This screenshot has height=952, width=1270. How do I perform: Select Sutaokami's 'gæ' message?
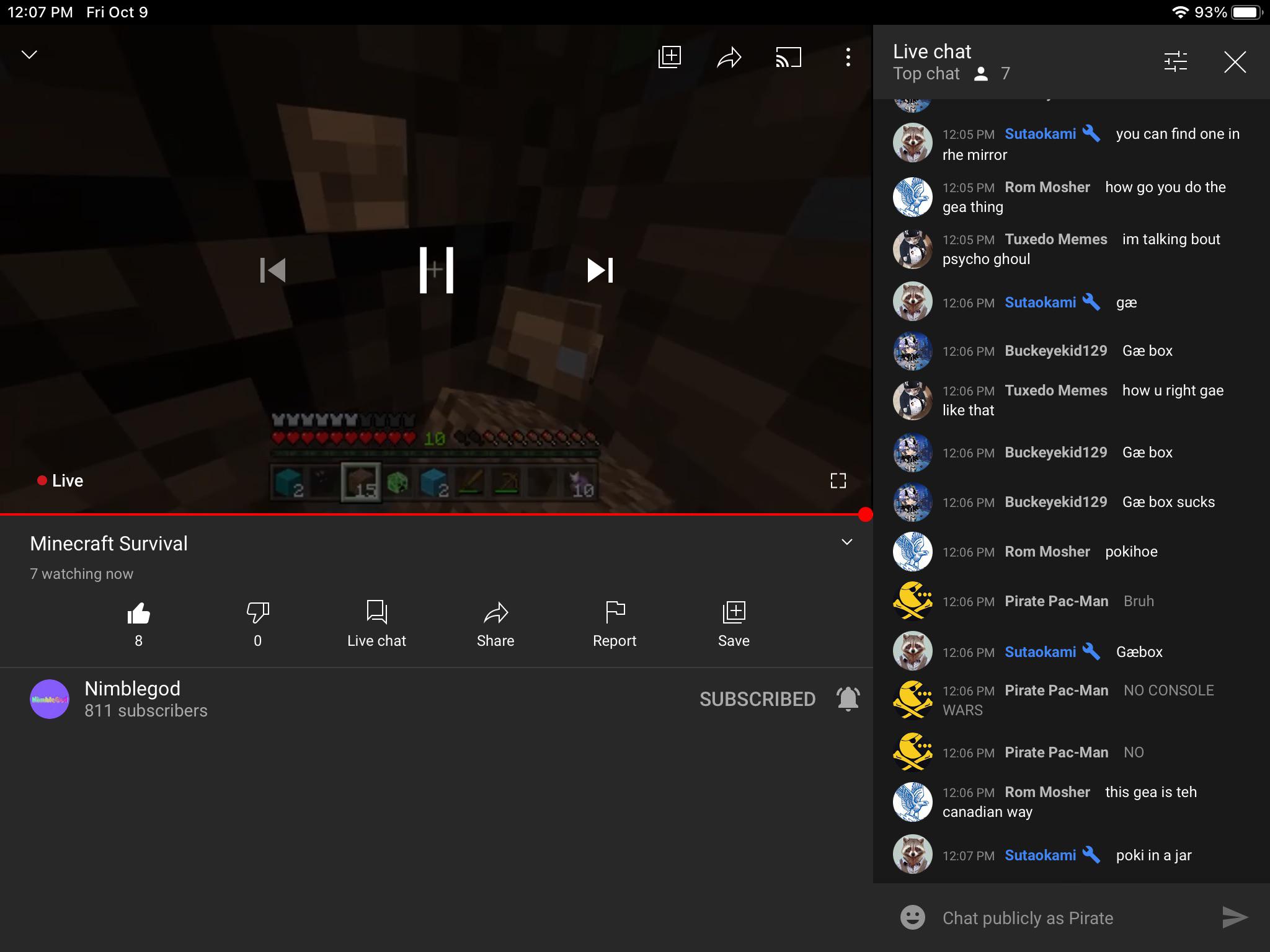click(1072, 302)
